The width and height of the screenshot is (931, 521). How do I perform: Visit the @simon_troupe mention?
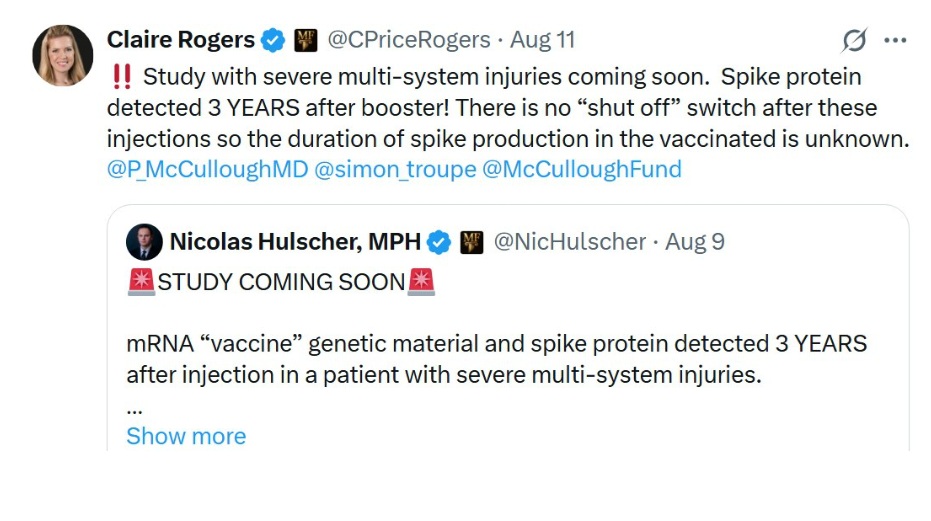pos(395,169)
